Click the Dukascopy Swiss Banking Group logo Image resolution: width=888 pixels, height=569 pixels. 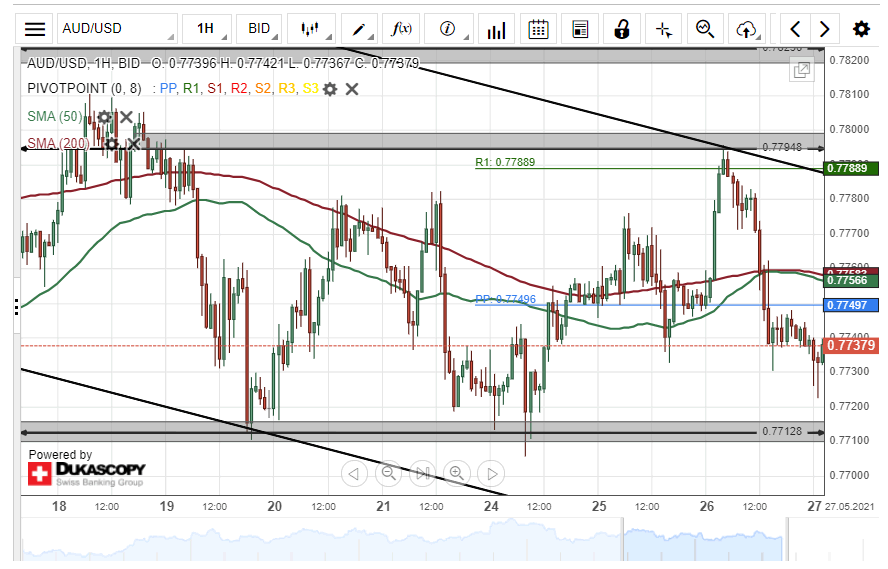(86, 473)
